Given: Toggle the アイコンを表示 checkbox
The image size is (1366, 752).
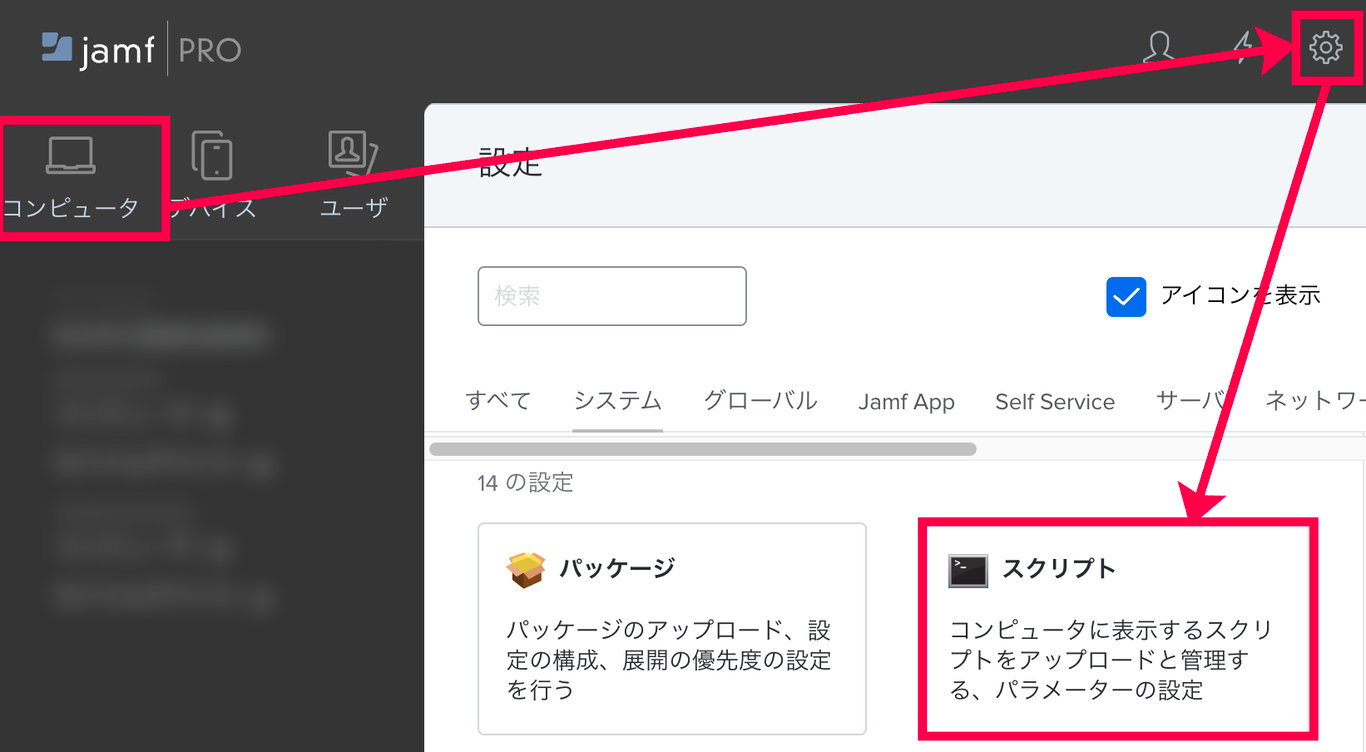Looking at the screenshot, I should pyautogui.click(x=1126, y=297).
